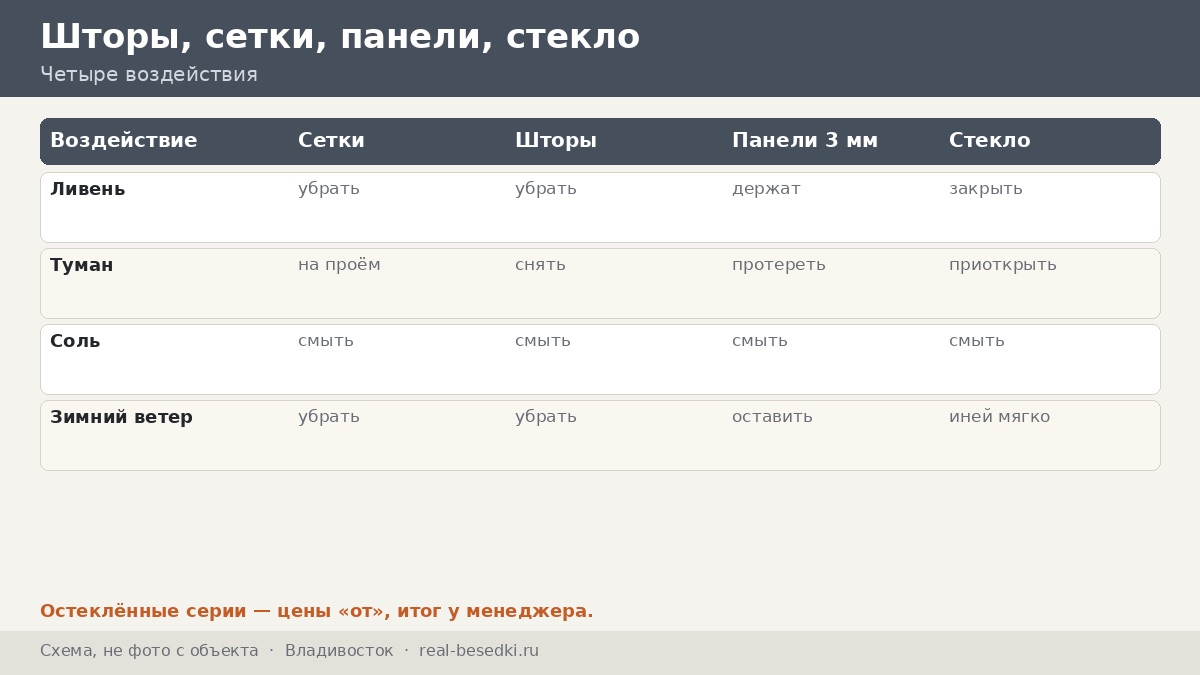1200x675 pixels.
Task: Select the "Воздействие" column header
Action: point(124,141)
